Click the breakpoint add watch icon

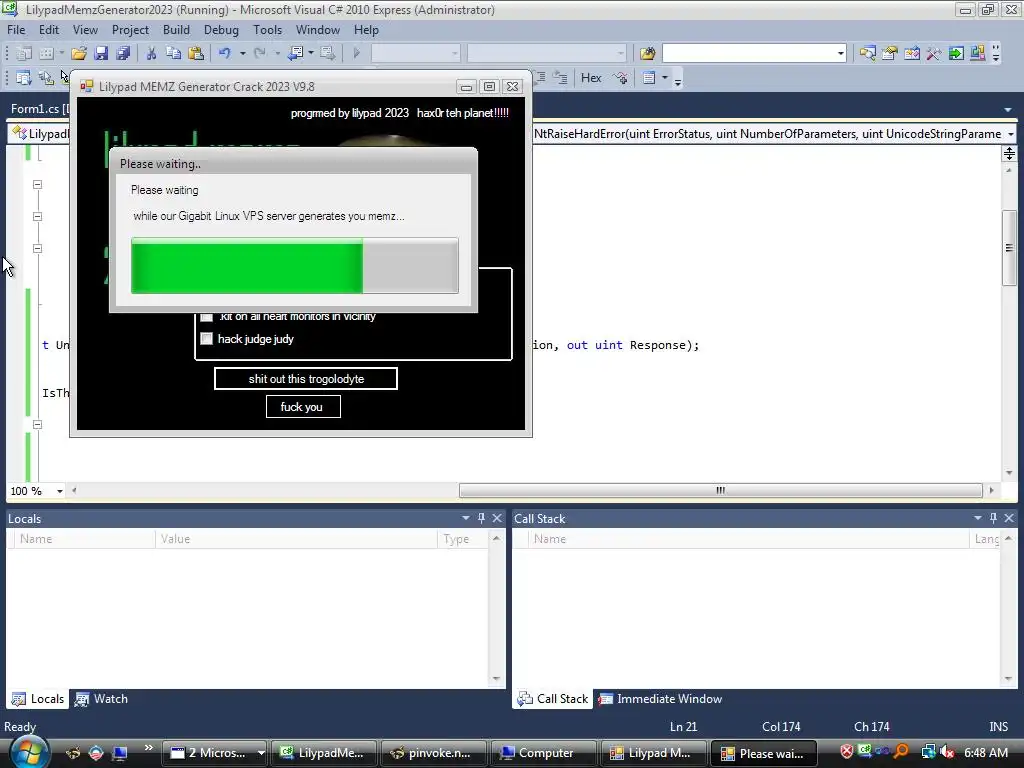pyautogui.click(x=621, y=78)
